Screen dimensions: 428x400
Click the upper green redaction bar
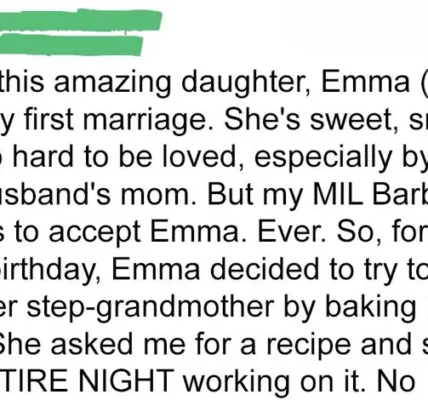[81, 22]
